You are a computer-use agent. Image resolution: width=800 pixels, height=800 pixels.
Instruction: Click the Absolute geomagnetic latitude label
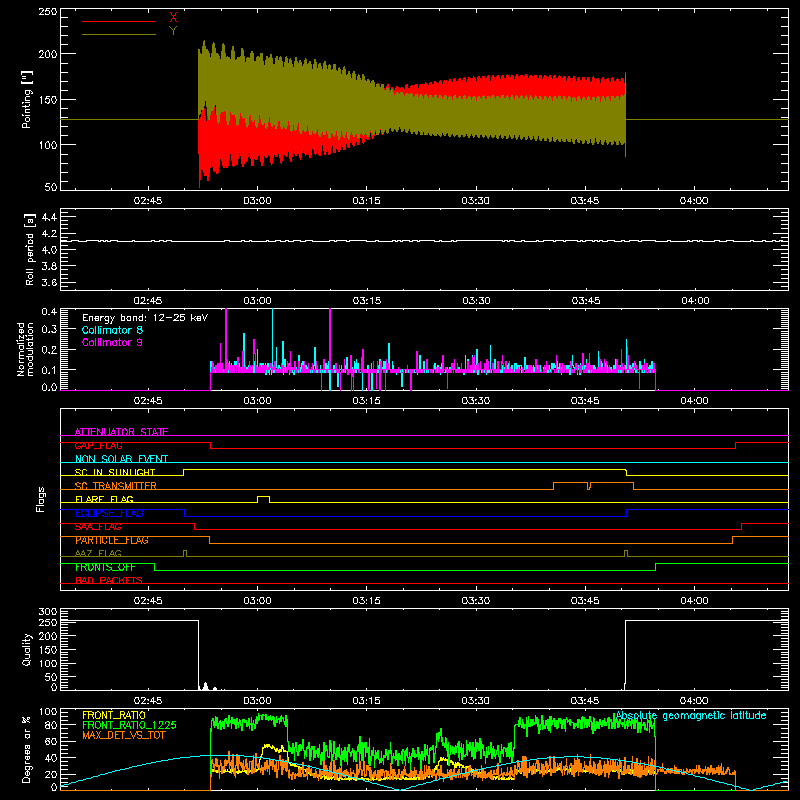point(691,715)
